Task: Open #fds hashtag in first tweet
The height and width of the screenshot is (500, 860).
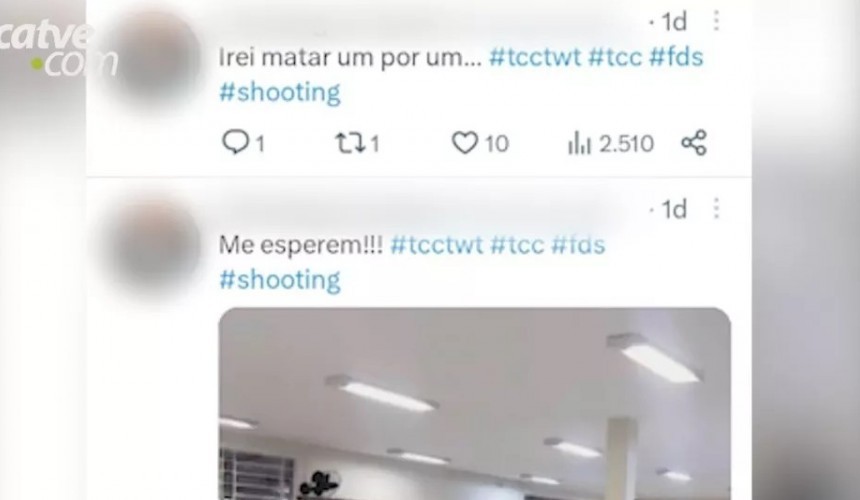Action: [676, 57]
